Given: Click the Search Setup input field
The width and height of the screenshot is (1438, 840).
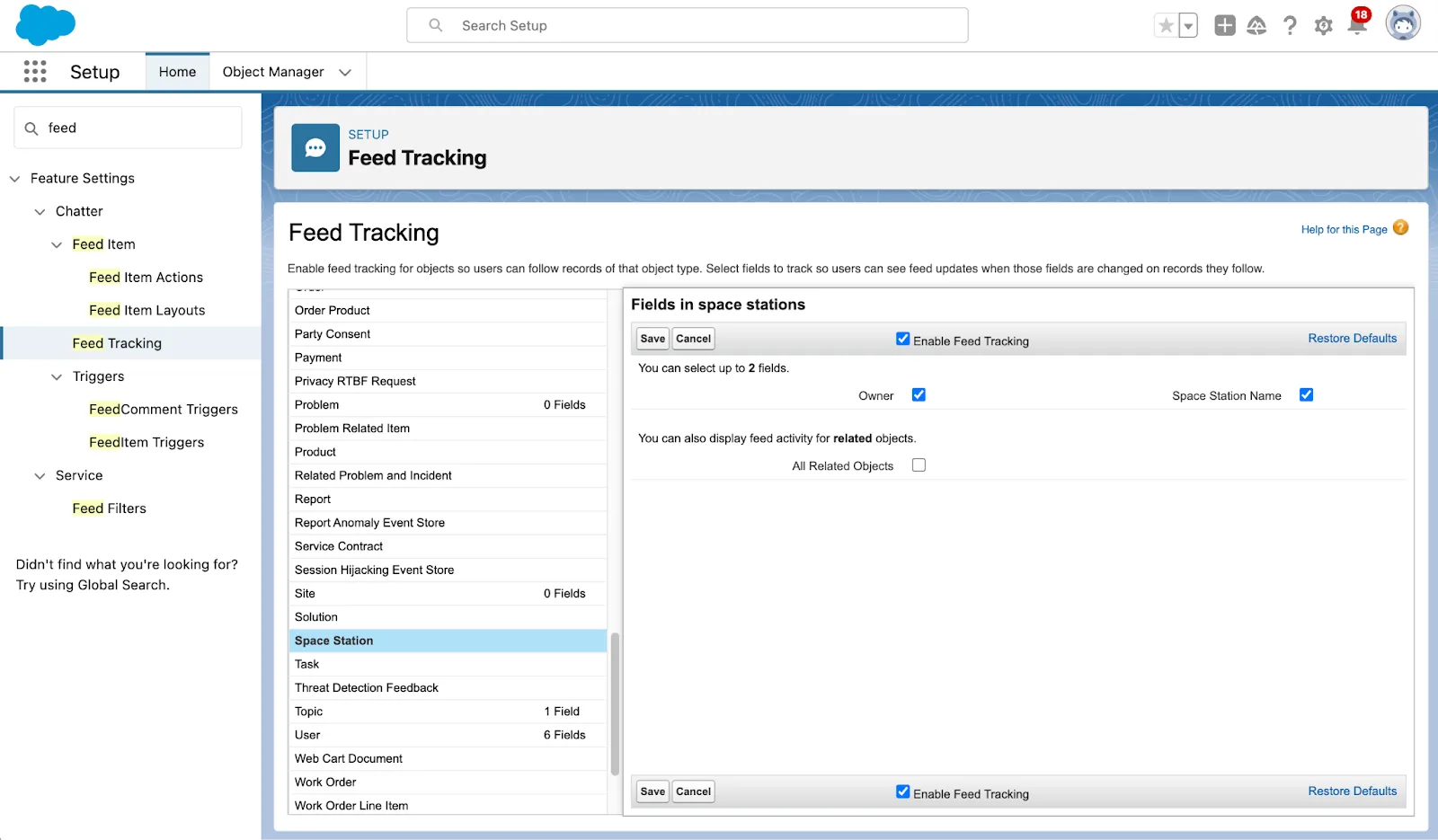Looking at the screenshot, I should coord(688,25).
